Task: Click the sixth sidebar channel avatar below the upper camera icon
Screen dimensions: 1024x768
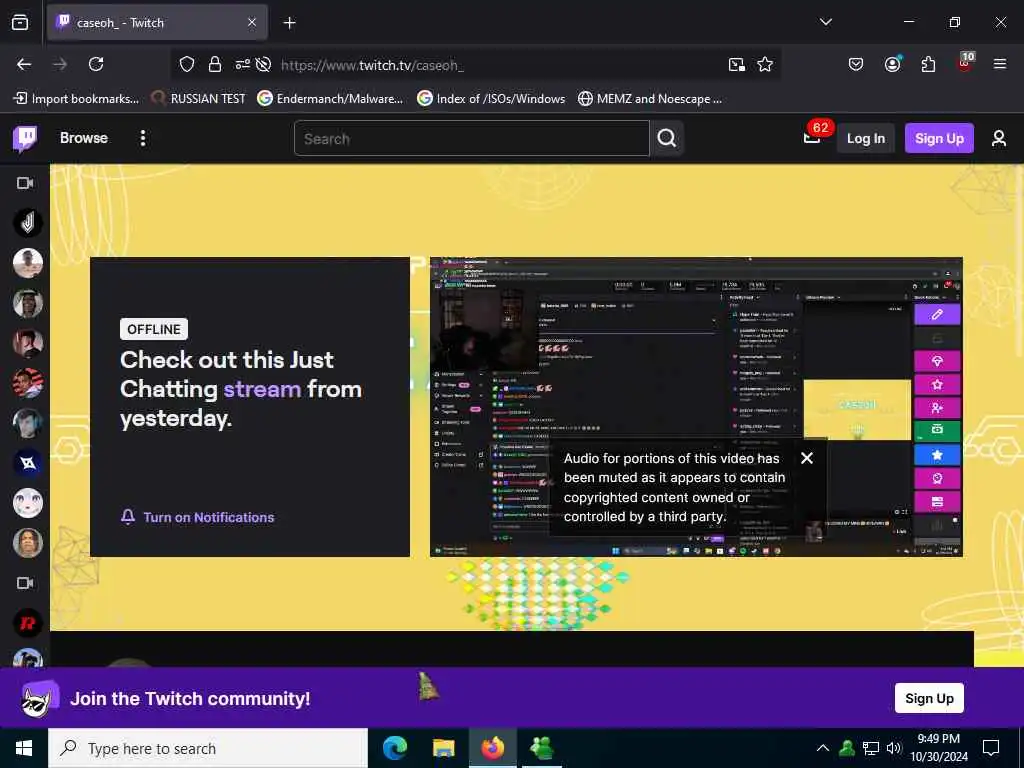Action: tap(27, 423)
